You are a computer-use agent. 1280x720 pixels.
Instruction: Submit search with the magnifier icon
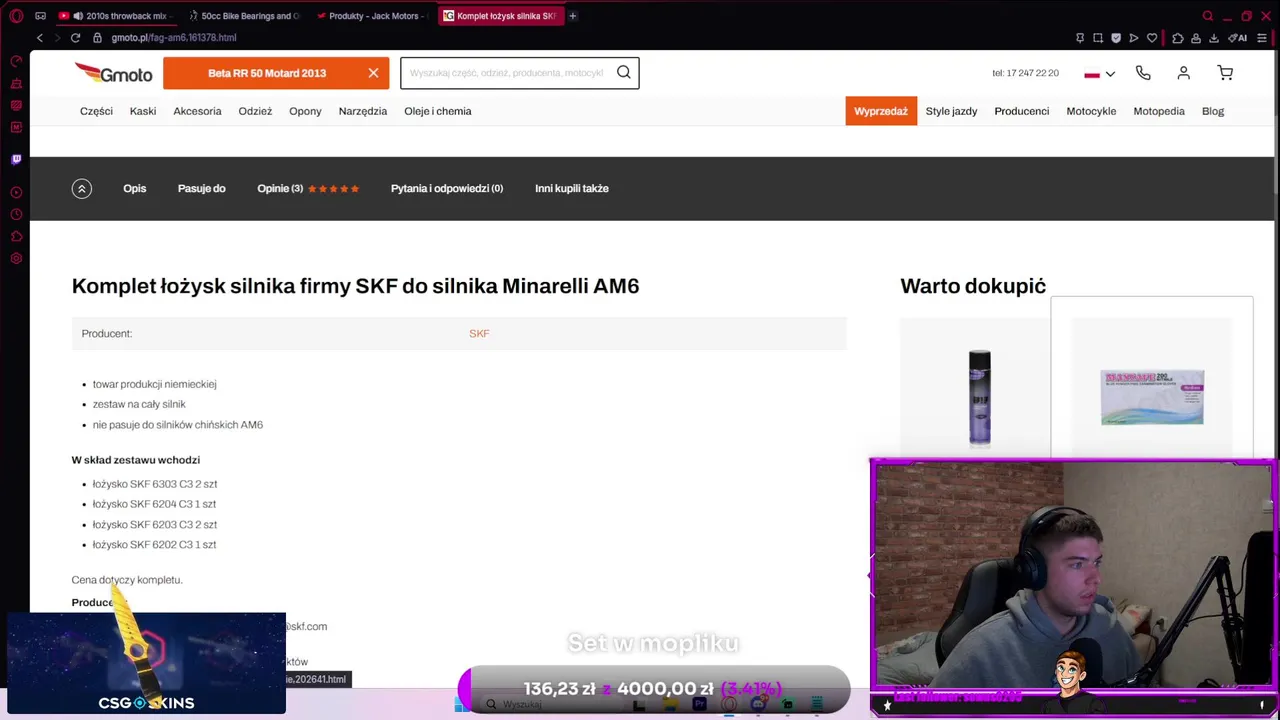pyautogui.click(x=624, y=72)
